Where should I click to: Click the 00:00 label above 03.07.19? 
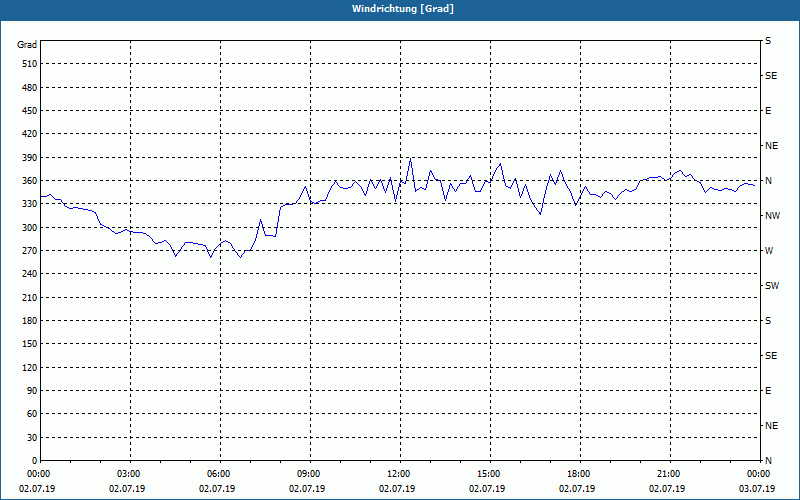coord(757,474)
